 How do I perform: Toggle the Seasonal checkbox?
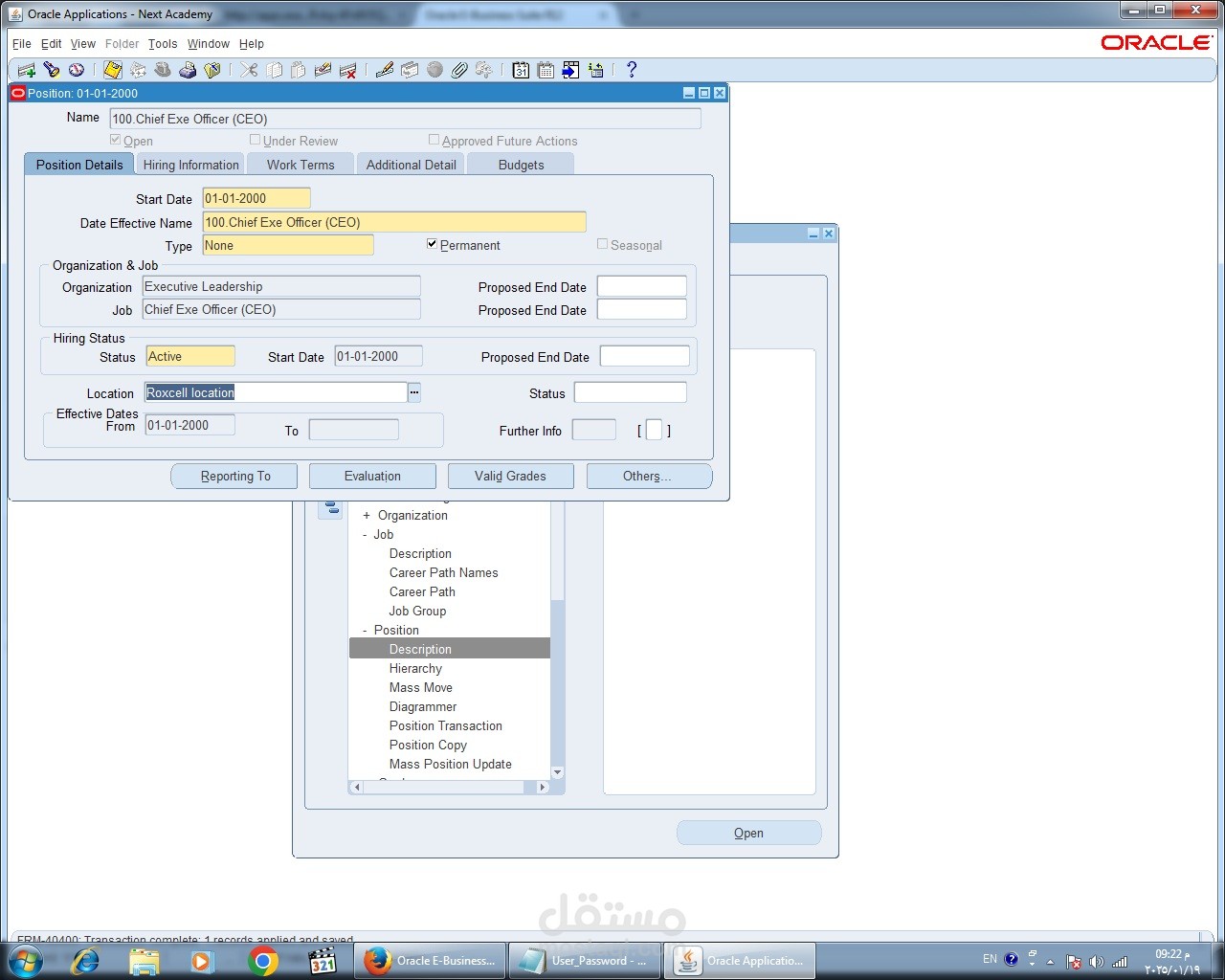click(603, 244)
